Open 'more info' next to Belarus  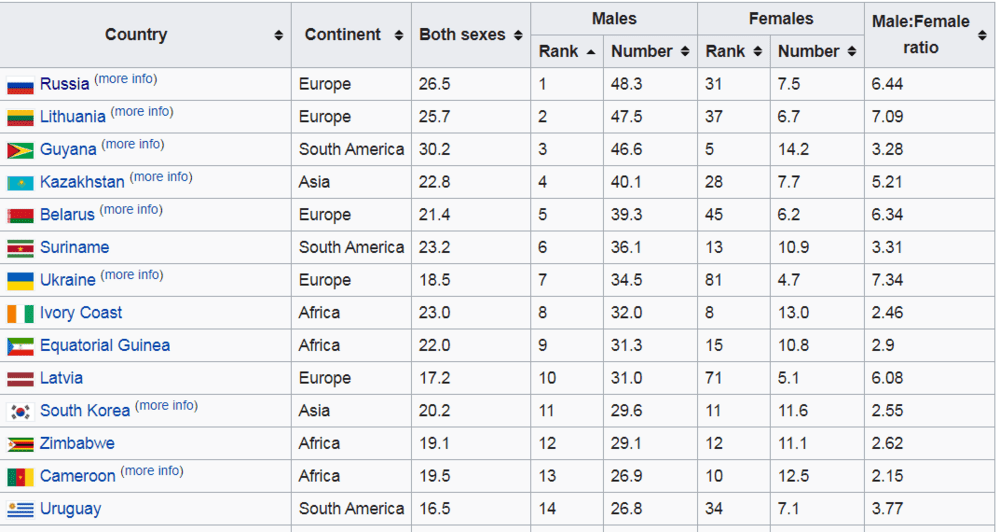coord(130,210)
